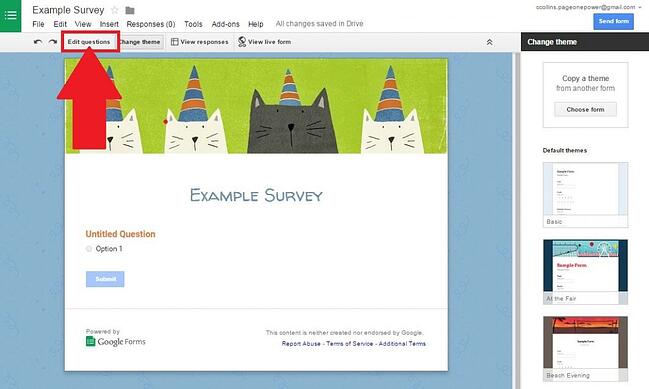The width and height of the screenshot is (649, 389).
Task: Click the blue Send form button
Action: [x=613, y=21]
